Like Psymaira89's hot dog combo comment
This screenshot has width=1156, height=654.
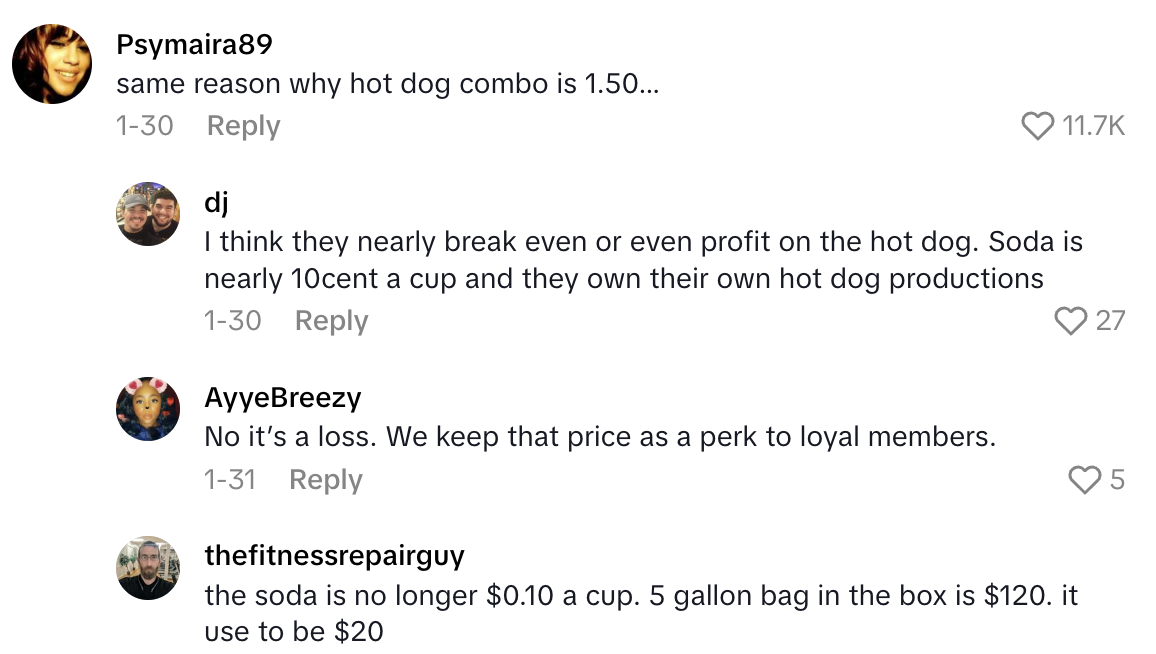coord(1038,126)
